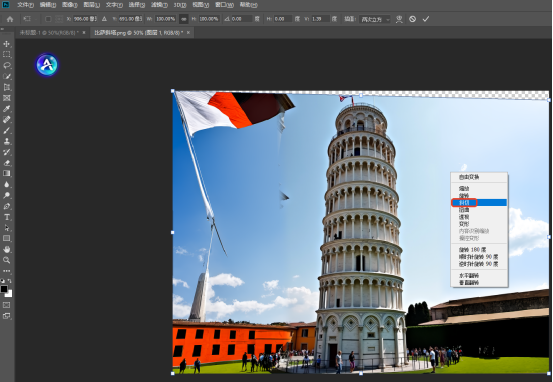Select the Healing Brush tool
553x382 pixels.
click(6, 120)
